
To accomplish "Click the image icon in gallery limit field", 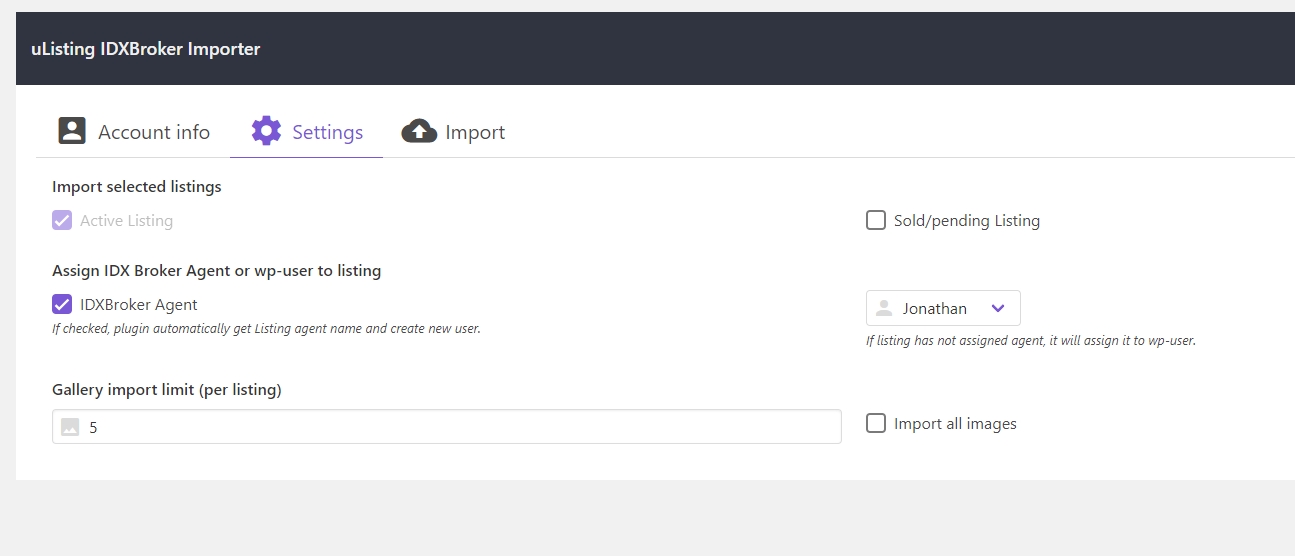I will (70, 427).
